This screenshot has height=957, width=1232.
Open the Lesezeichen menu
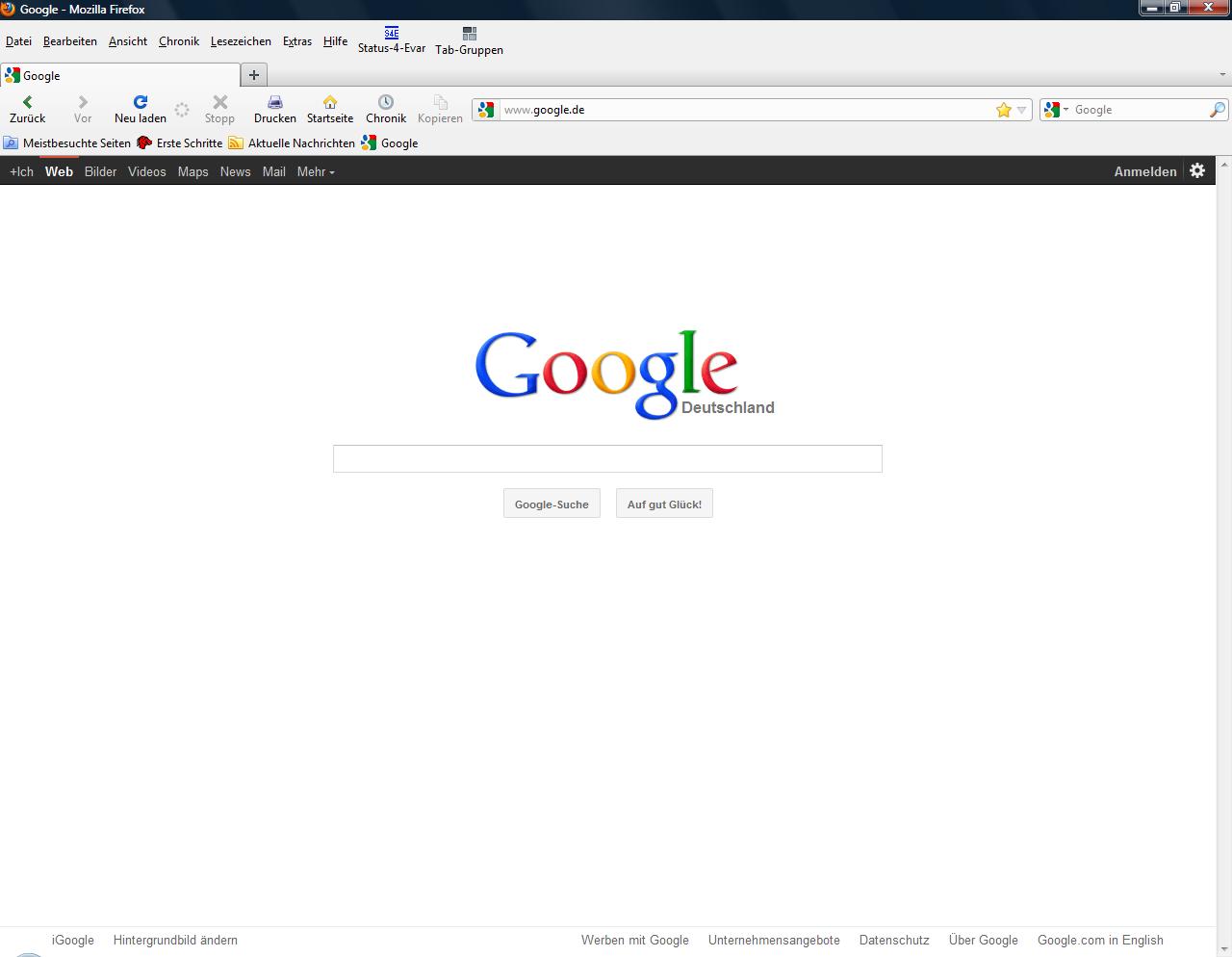coord(241,41)
